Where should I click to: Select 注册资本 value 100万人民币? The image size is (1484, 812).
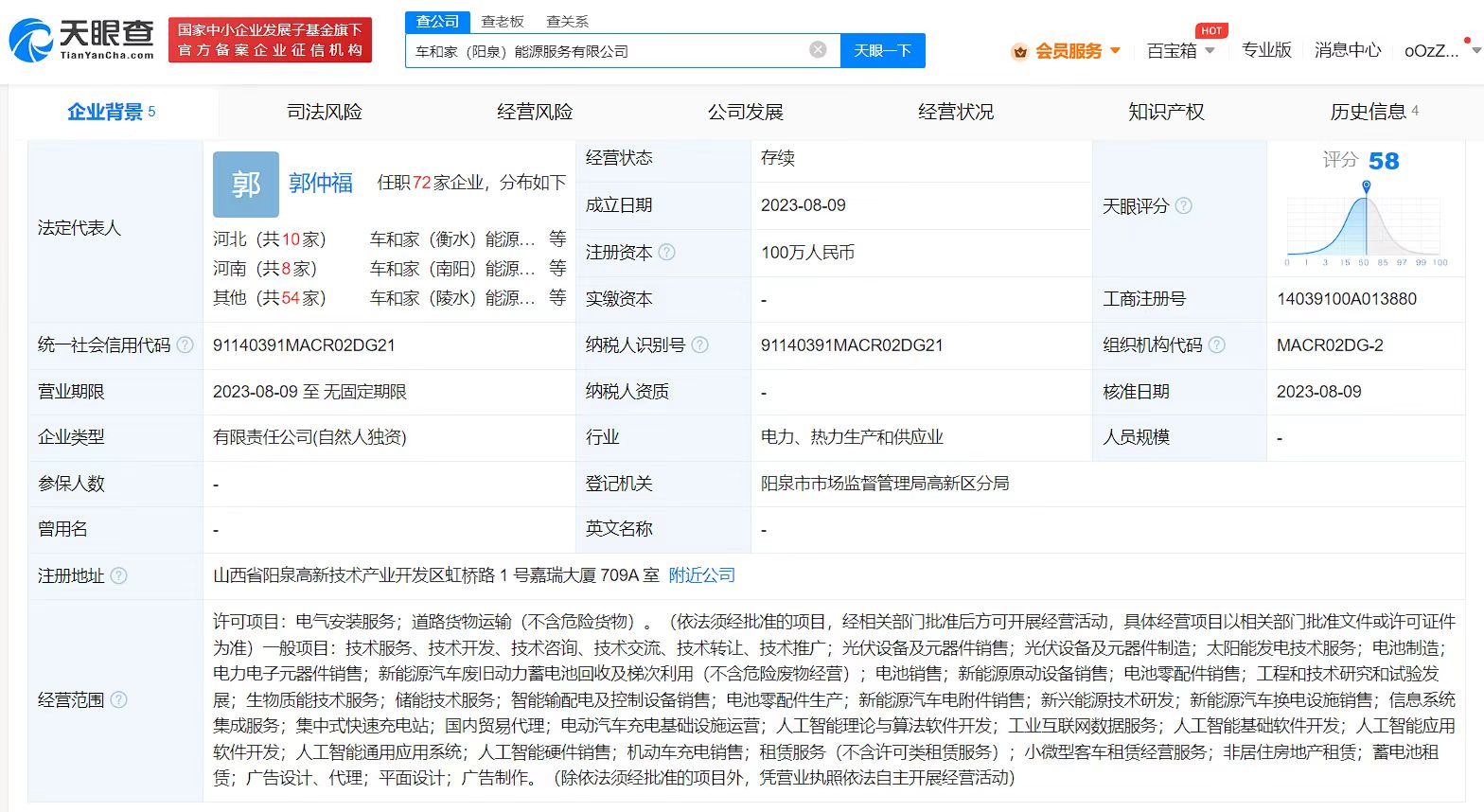click(x=807, y=253)
